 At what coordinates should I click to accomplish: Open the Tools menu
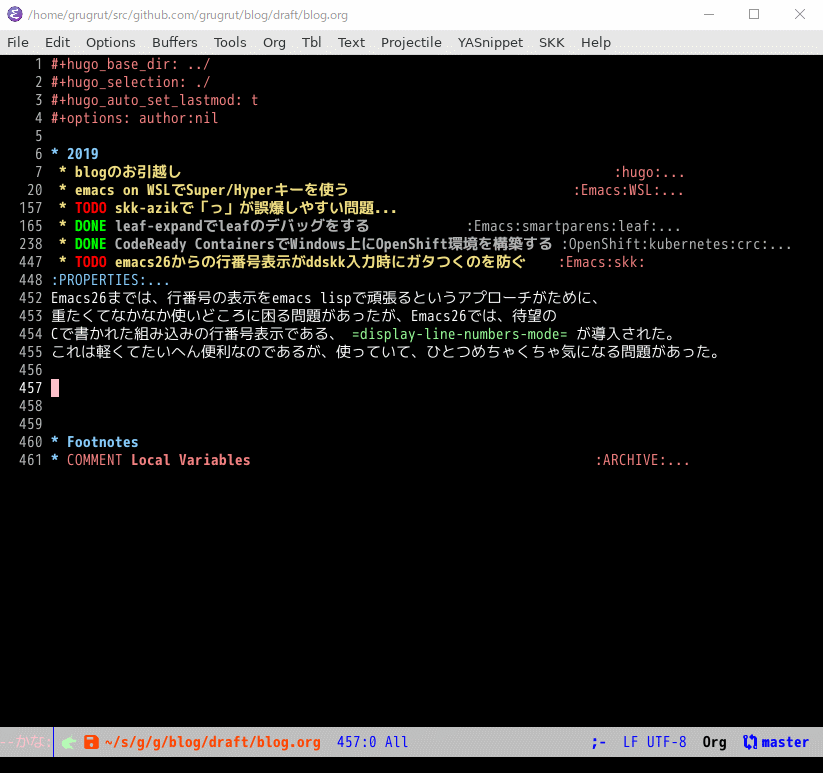(x=230, y=42)
